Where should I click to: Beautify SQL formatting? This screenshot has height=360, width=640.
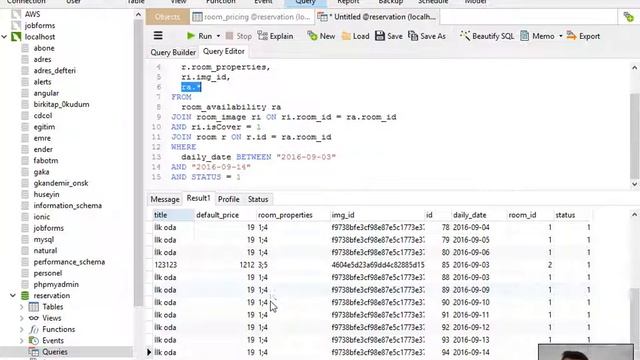click(x=487, y=36)
